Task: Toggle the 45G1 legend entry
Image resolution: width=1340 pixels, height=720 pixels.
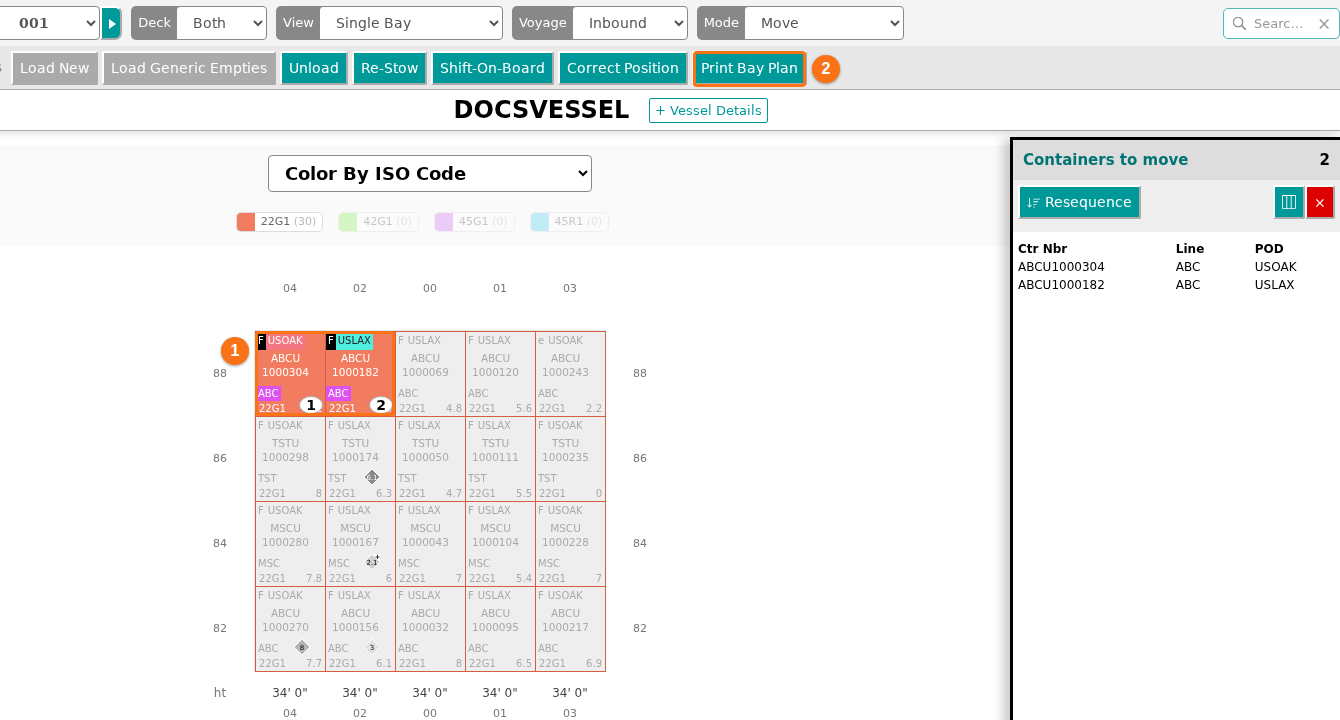Action: click(474, 222)
